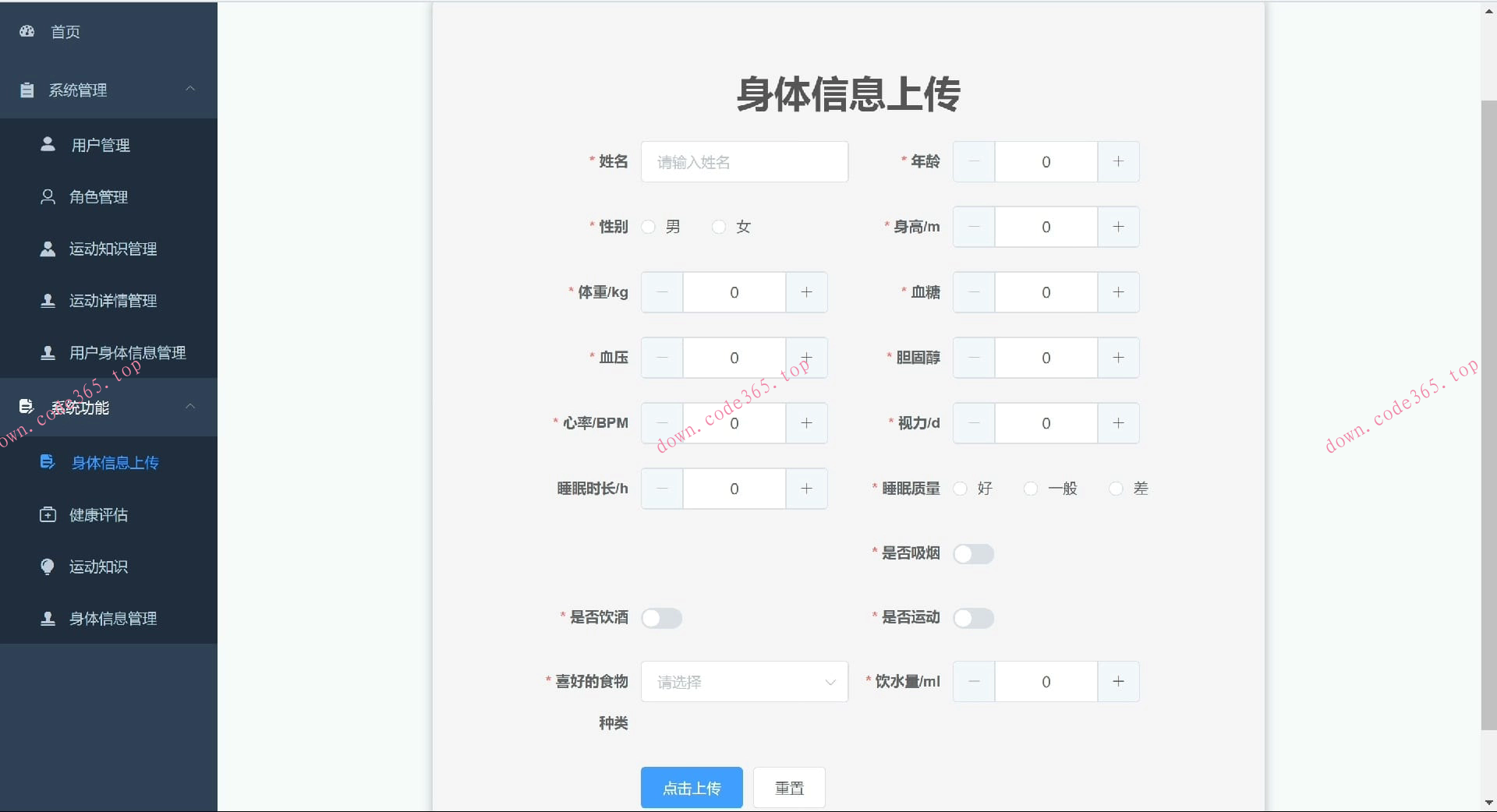The width and height of the screenshot is (1497, 812).
Task: Click the plus-box icon next to 健康评估
Action: pos(48,514)
